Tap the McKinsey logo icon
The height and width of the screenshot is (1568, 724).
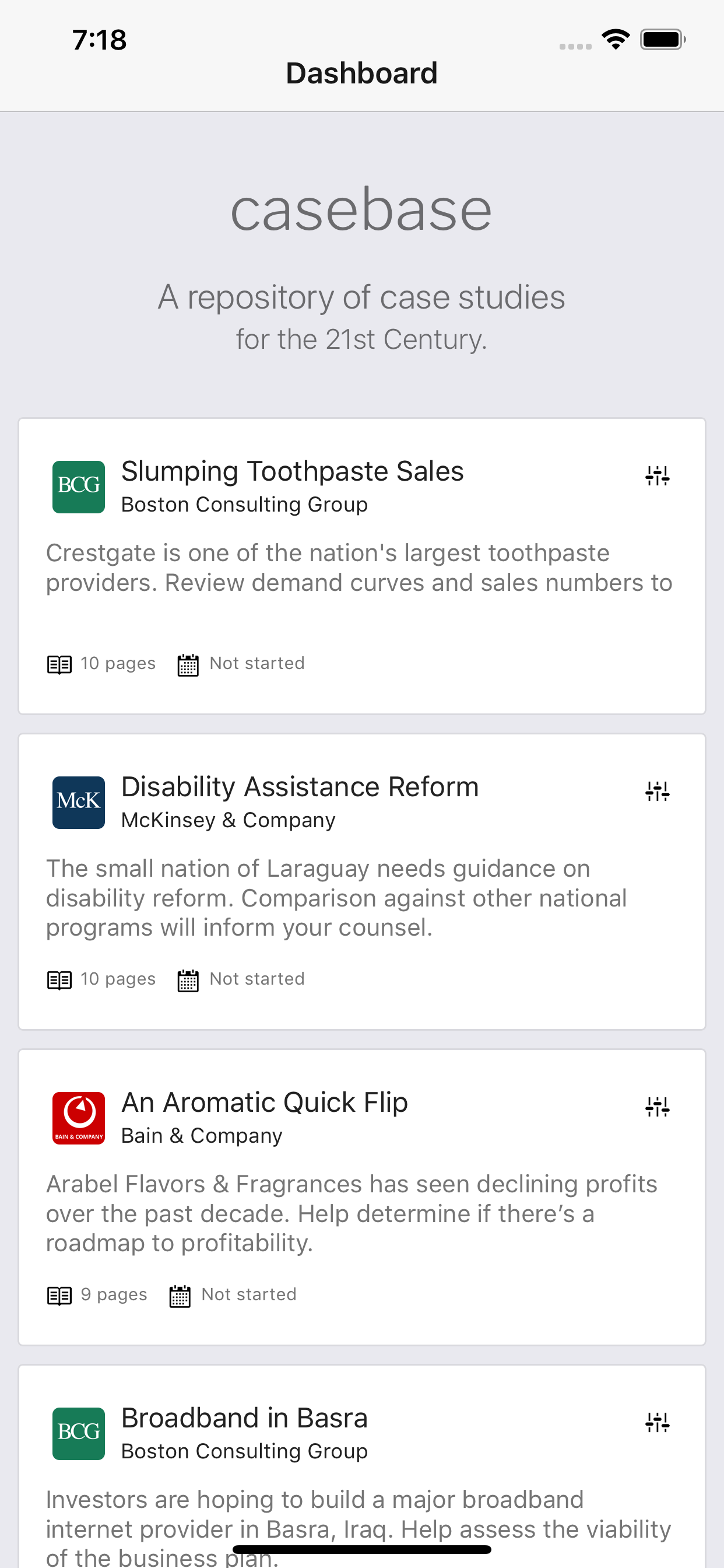[x=79, y=802]
